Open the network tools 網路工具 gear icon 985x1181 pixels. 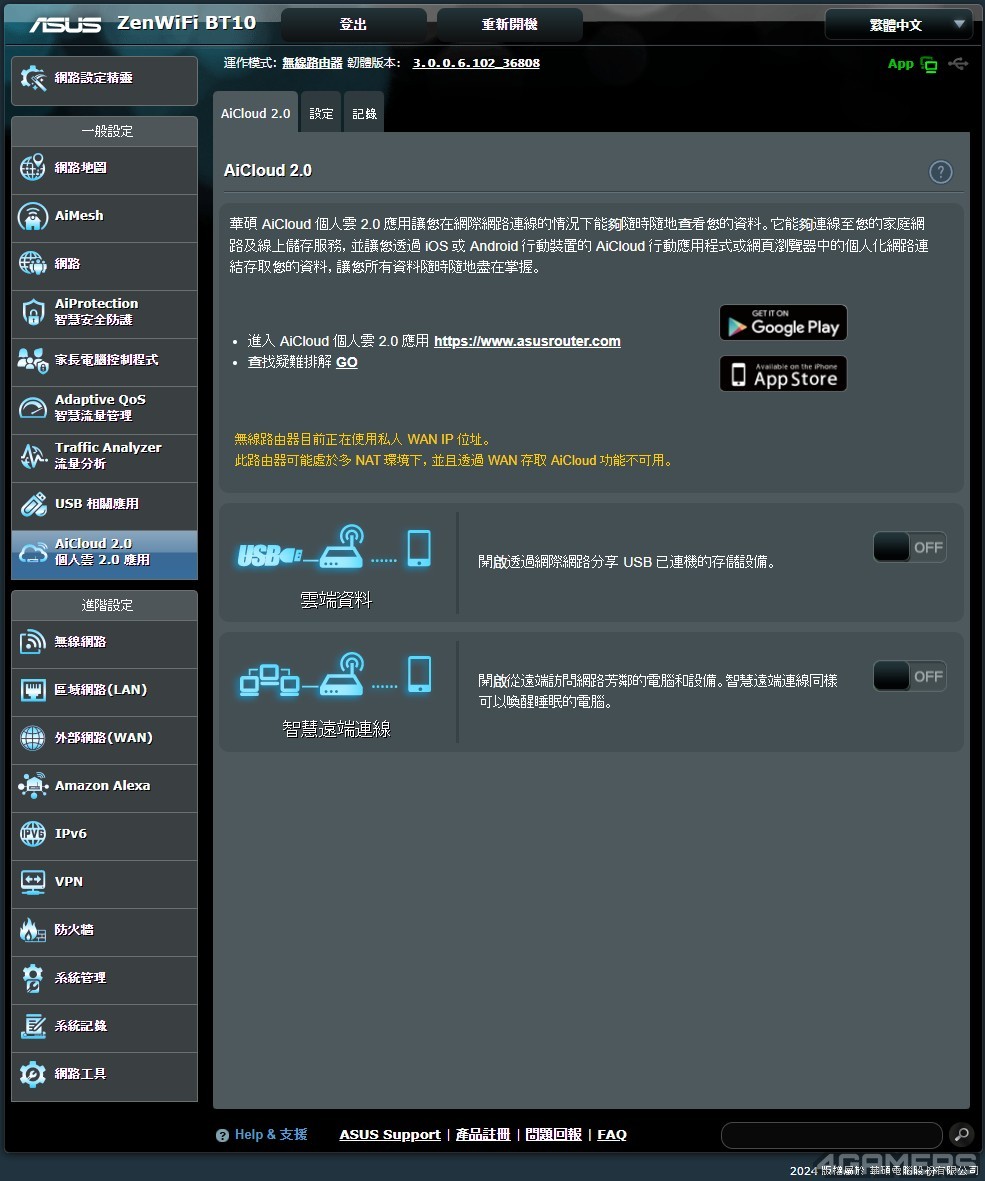point(32,1074)
